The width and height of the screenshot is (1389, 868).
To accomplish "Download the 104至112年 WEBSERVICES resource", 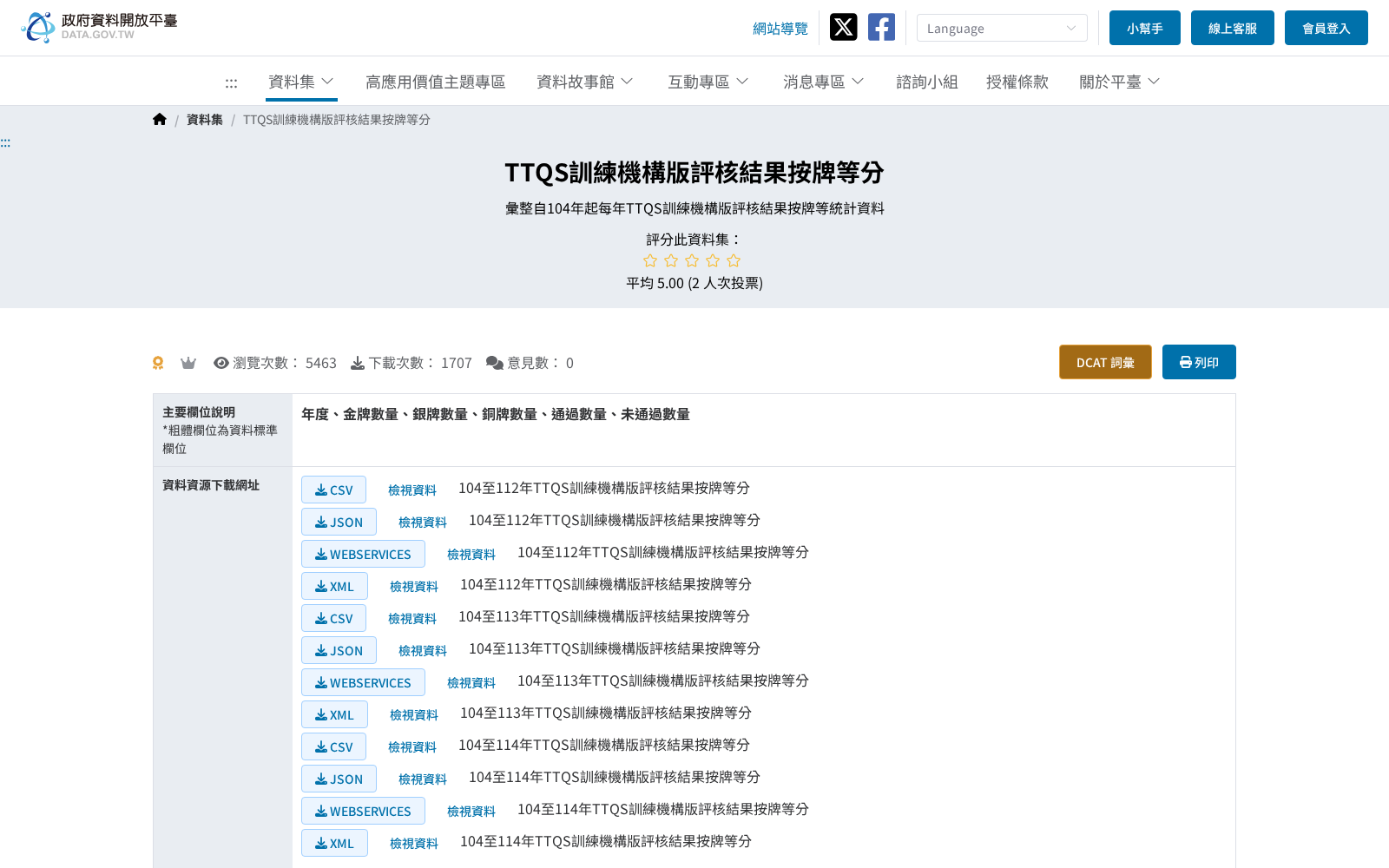I will coord(363,554).
